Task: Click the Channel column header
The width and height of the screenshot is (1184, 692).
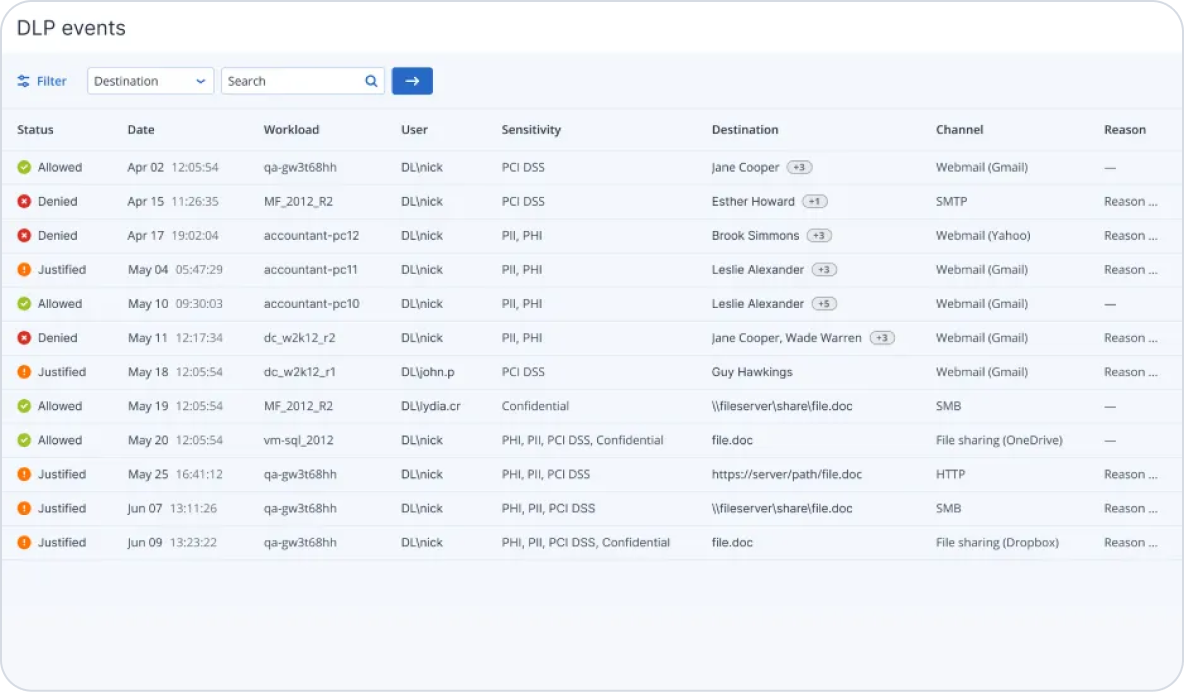Action: click(x=959, y=130)
